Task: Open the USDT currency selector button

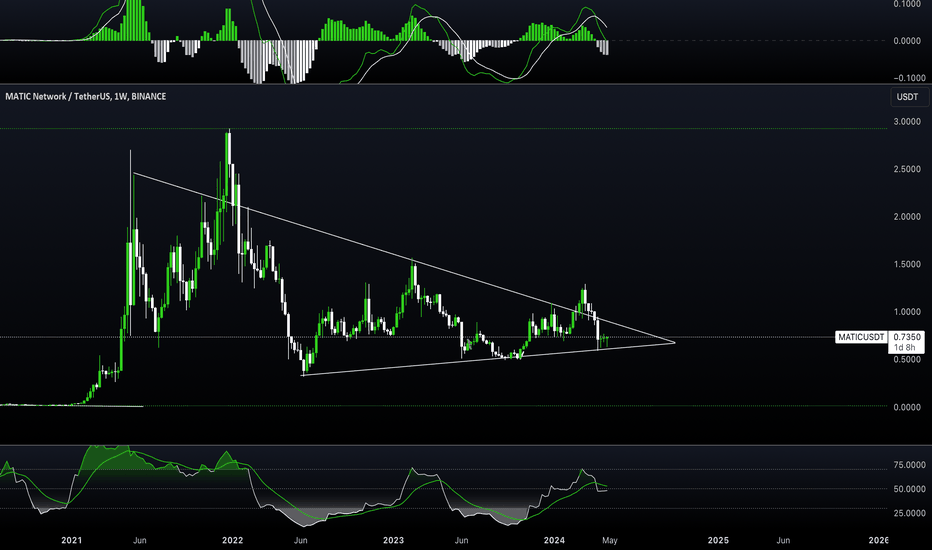Action: click(909, 97)
